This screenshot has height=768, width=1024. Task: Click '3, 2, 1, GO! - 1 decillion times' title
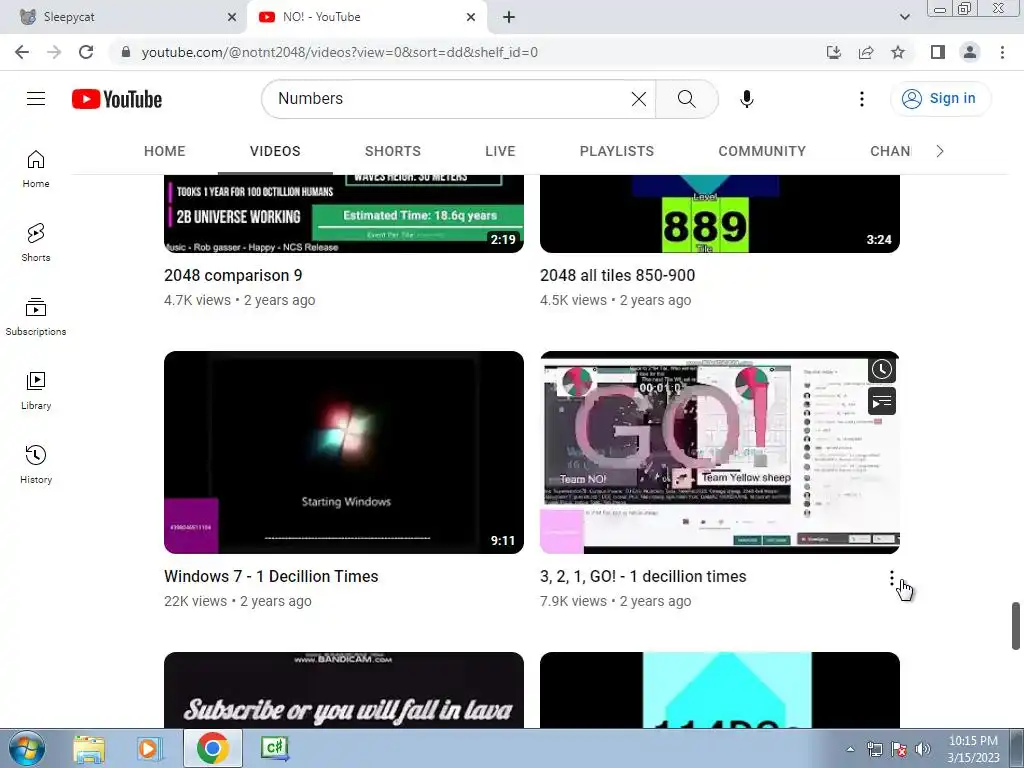[643, 577]
